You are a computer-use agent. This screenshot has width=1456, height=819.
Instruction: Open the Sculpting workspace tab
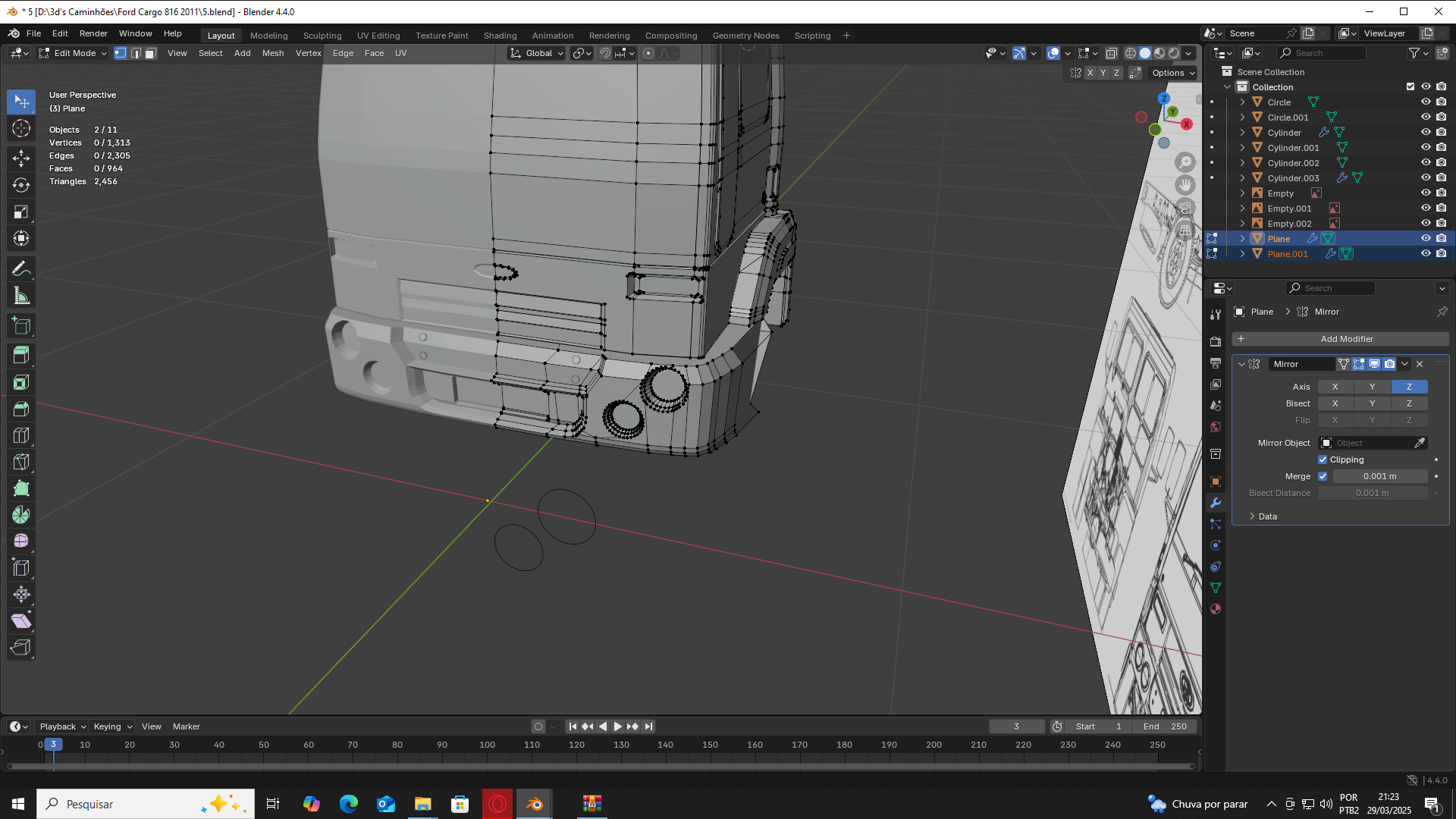click(x=322, y=36)
